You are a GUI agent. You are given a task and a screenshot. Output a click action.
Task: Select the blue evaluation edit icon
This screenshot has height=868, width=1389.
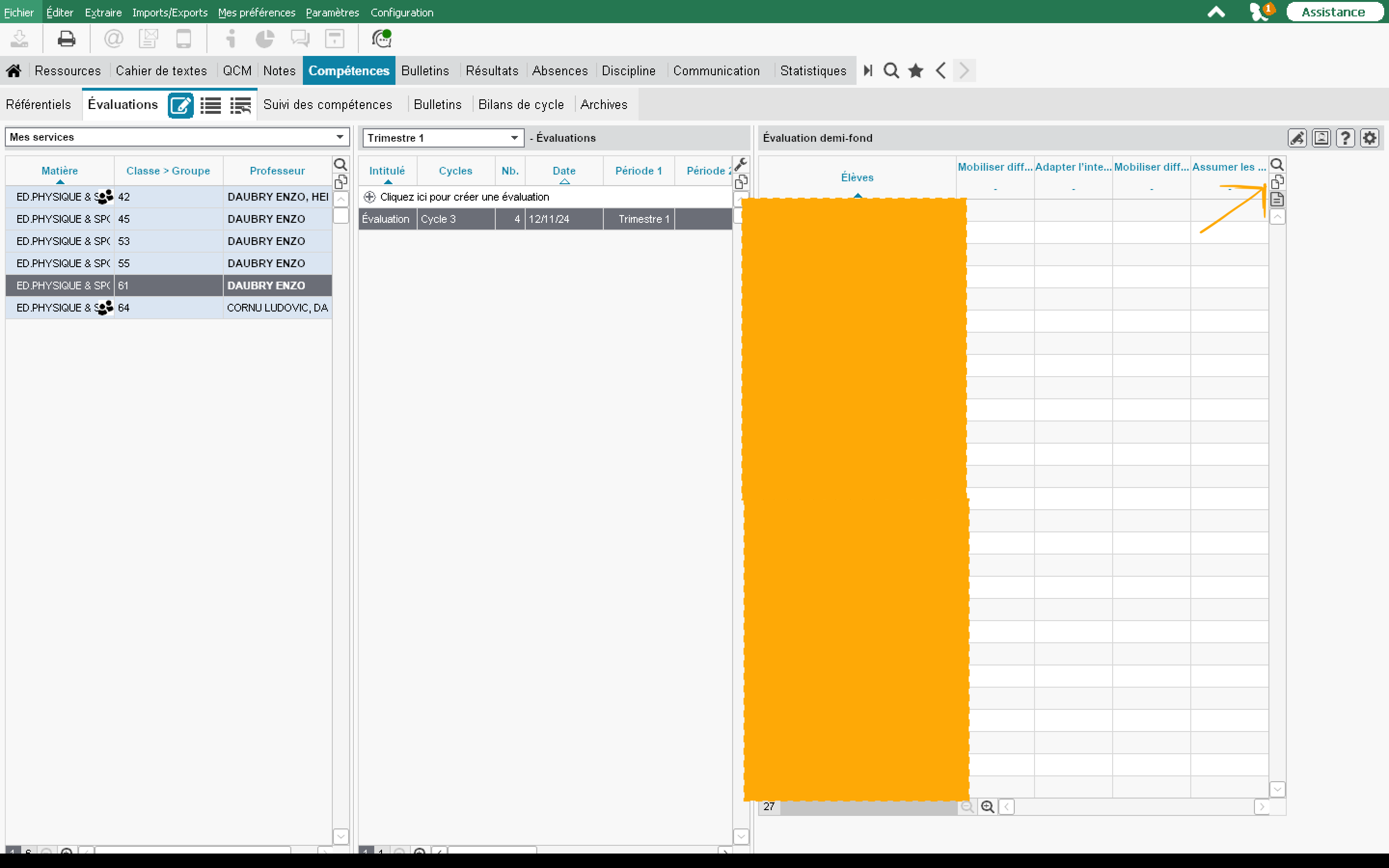[180, 105]
